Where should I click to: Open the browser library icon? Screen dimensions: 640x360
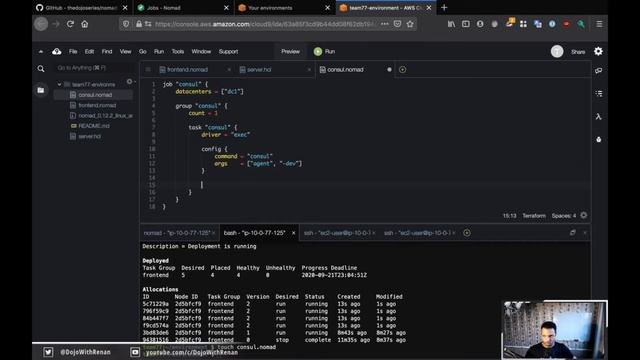[451, 24]
